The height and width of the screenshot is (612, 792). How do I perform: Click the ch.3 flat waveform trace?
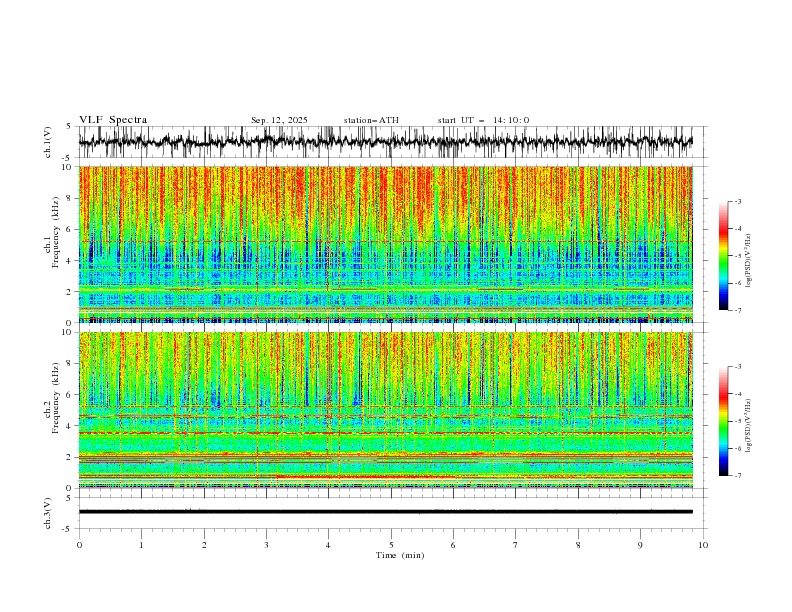(x=386, y=512)
